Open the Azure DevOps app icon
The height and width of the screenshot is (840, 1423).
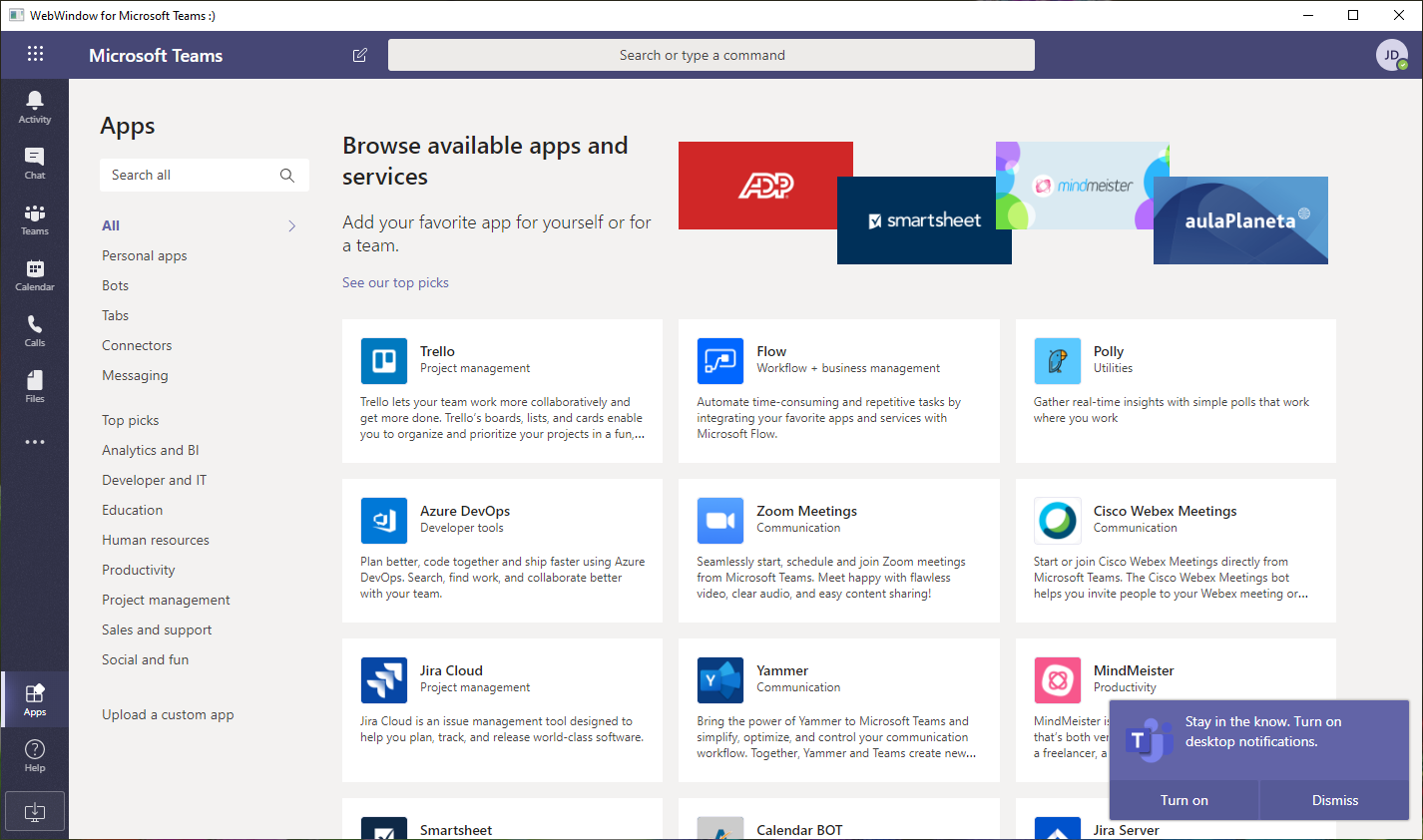[x=384, y=521]
